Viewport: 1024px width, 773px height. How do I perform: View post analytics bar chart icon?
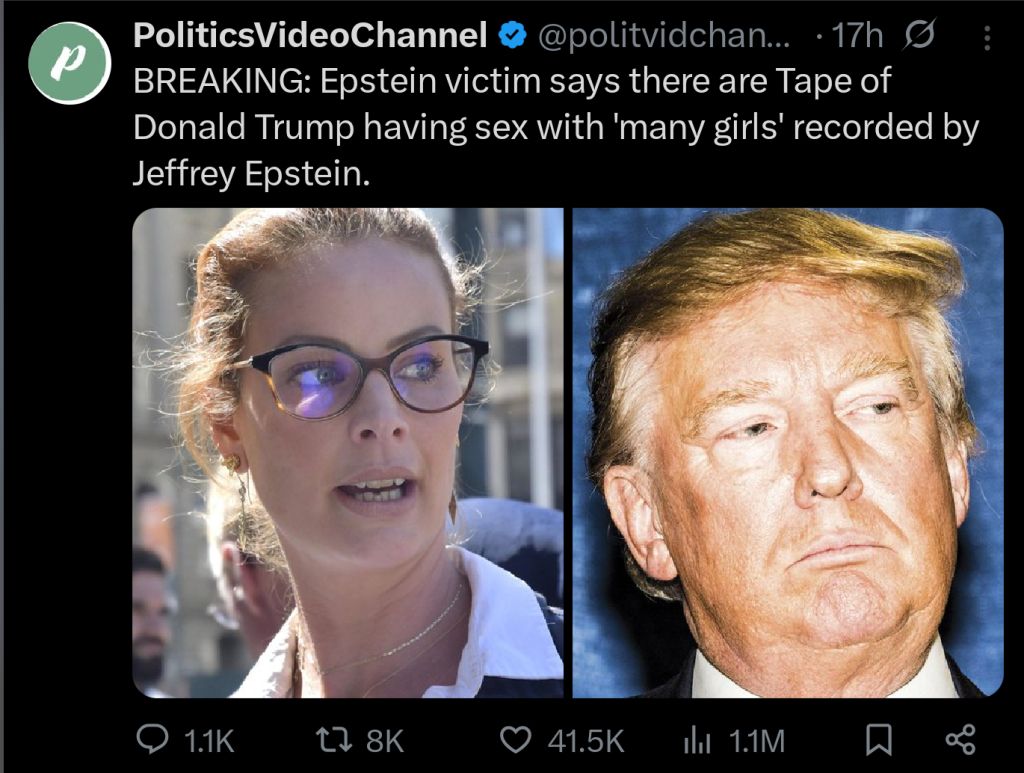click(696, 740)
